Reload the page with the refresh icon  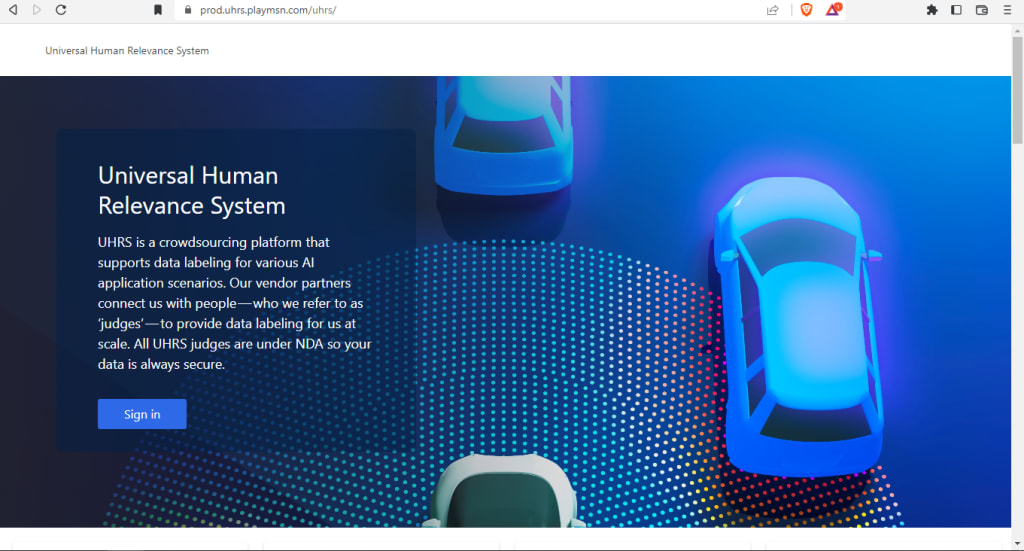(61, 10)
